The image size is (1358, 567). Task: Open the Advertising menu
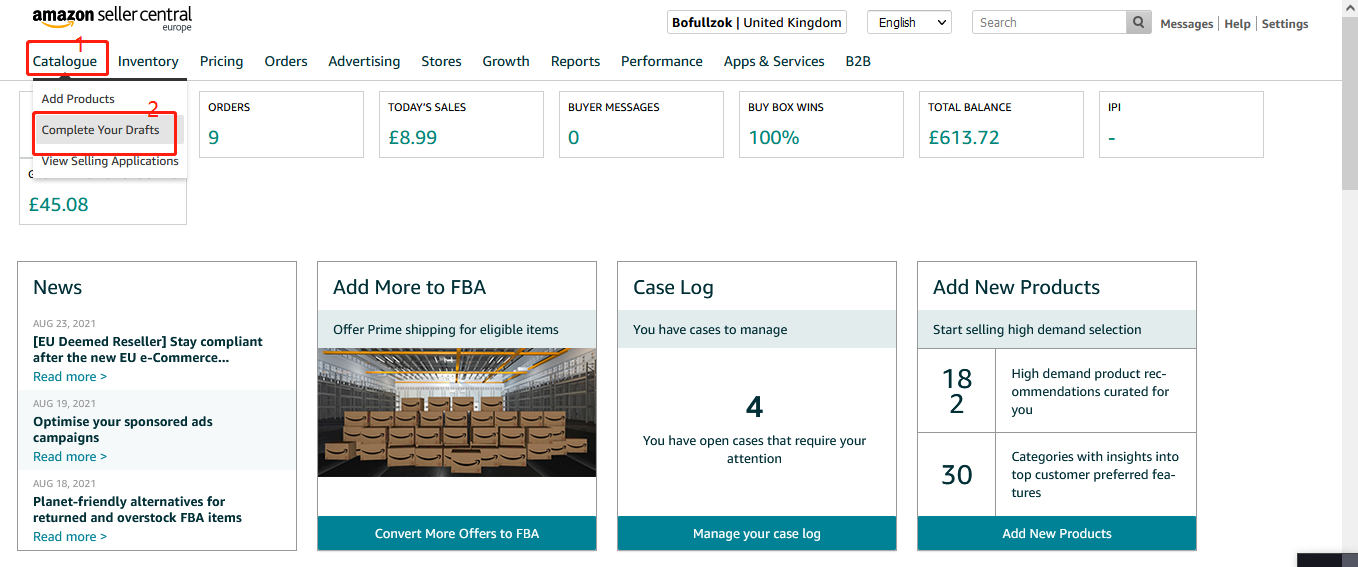(364, 61)
